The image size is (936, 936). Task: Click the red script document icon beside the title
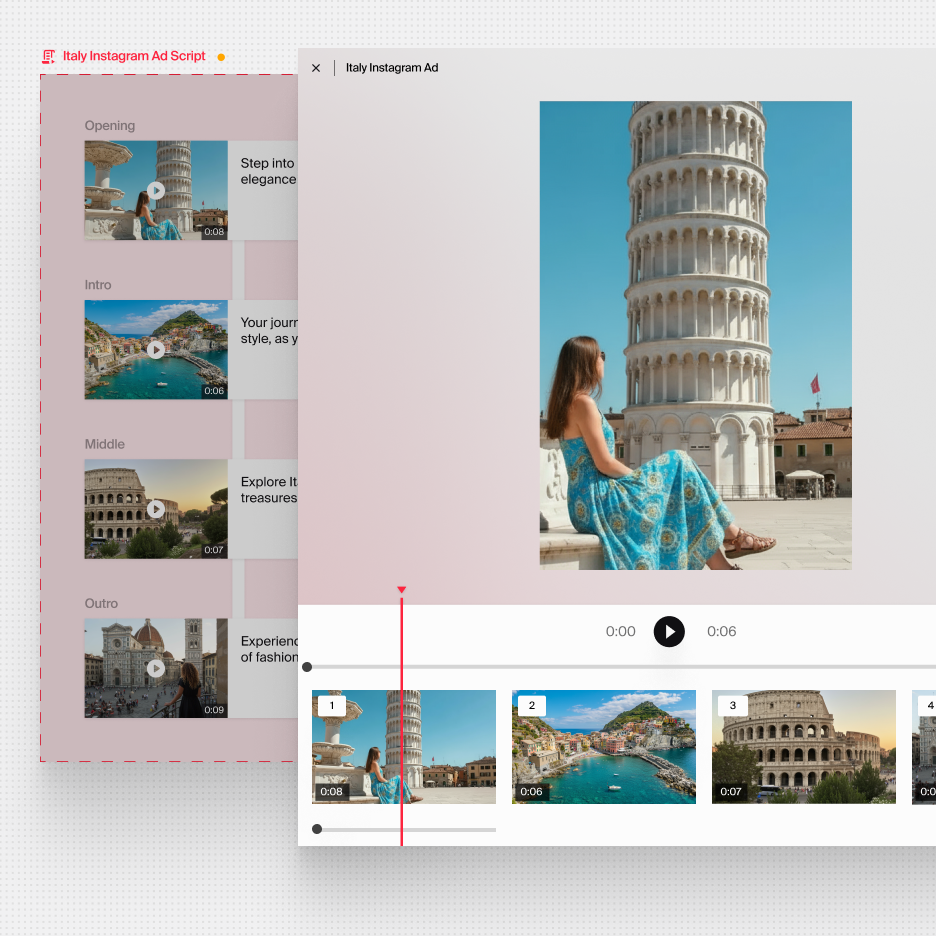pyautogui.click(x=48, y=57)
